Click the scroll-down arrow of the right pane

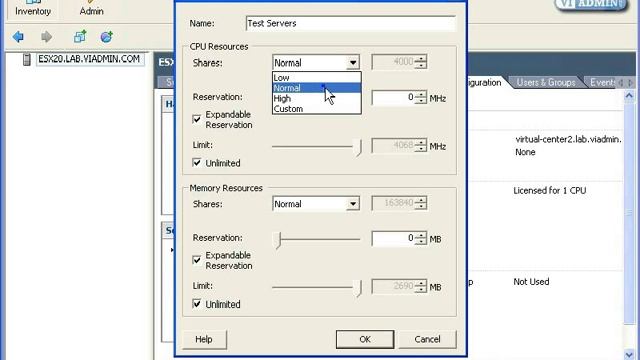click(629, 354)
